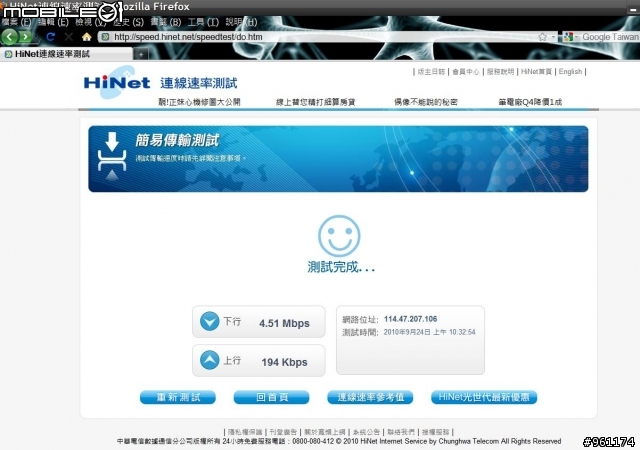The image size is (640, 450).
Task: Open the 聯絡我們 footer link
Action: [401, 432]
